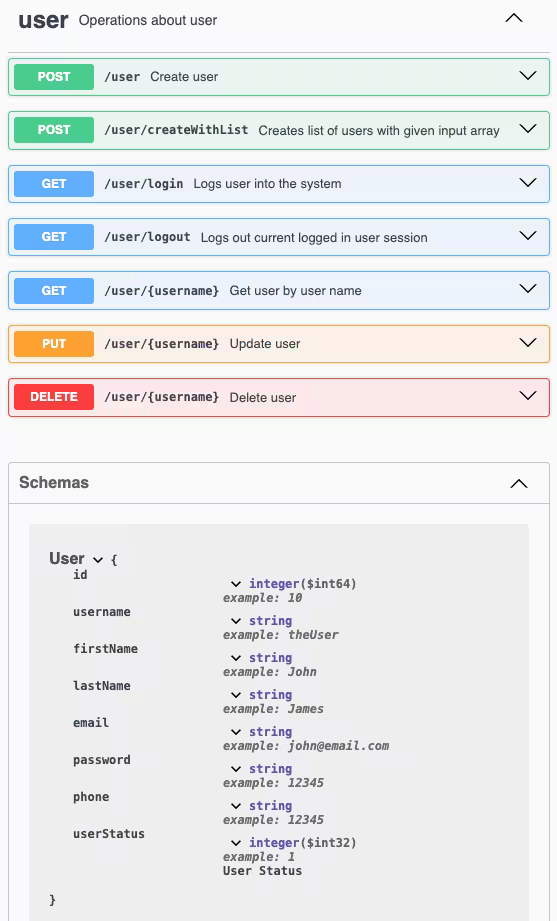Viewport: 557px width, 921px height.
Task: Click the 'example: James' value
Action: [x=273, y=709]
